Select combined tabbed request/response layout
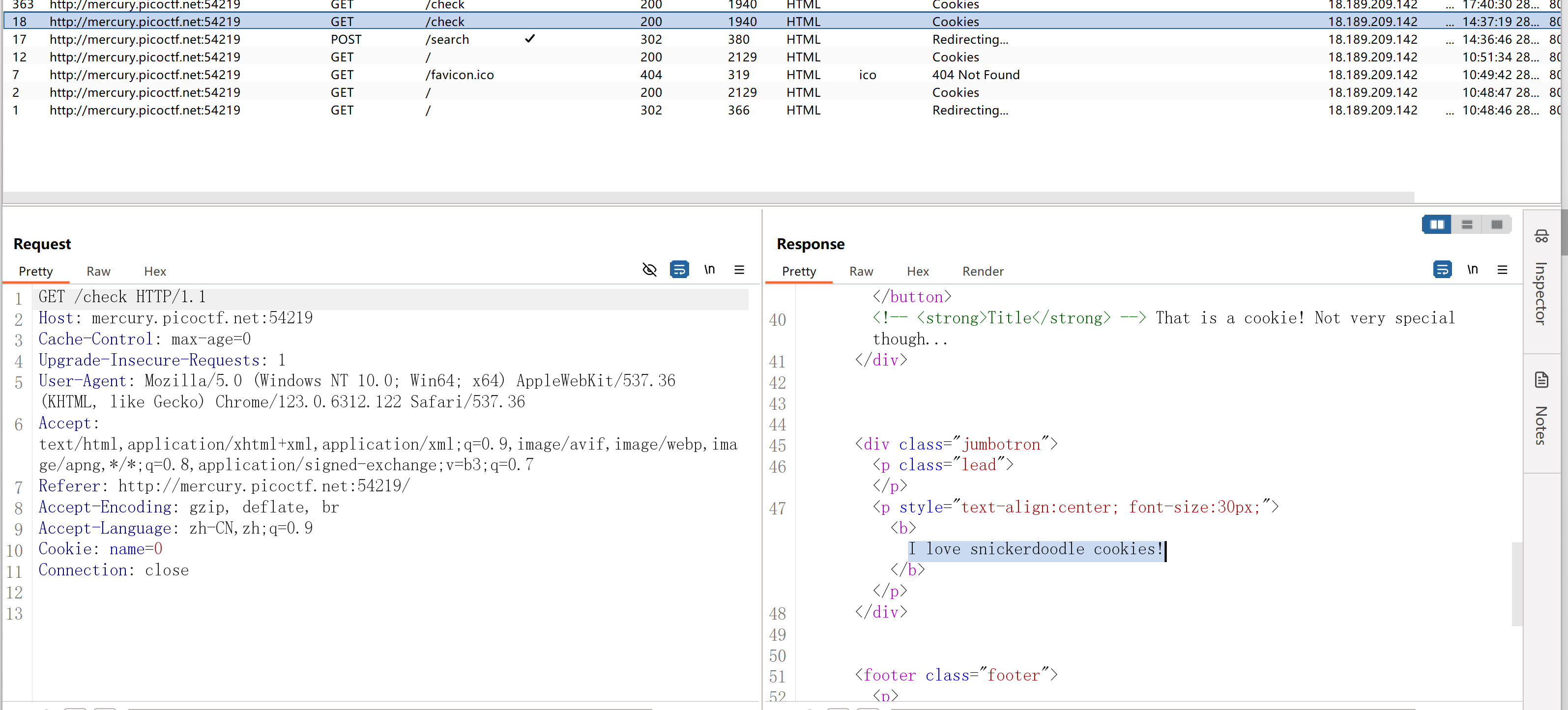The image size is (1568, 710). (x=1496, y=225)
